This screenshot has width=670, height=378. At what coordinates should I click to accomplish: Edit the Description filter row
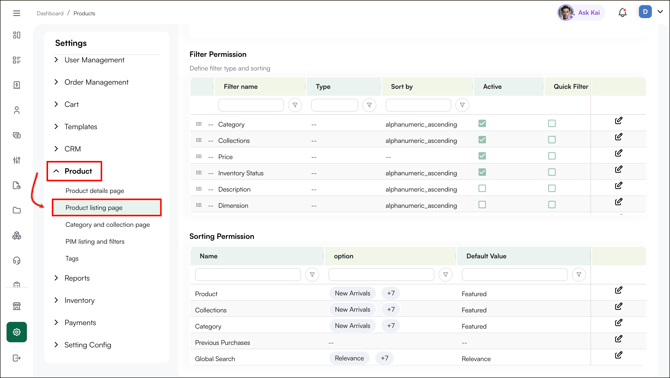coord(618,186)
